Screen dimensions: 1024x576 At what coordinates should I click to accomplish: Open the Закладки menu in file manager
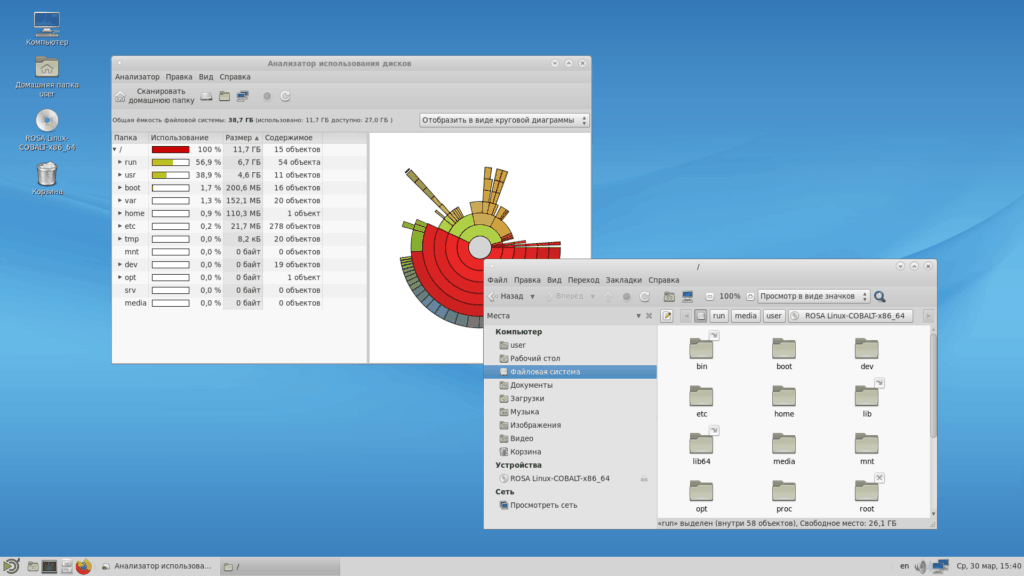click(x=623, y=280)
